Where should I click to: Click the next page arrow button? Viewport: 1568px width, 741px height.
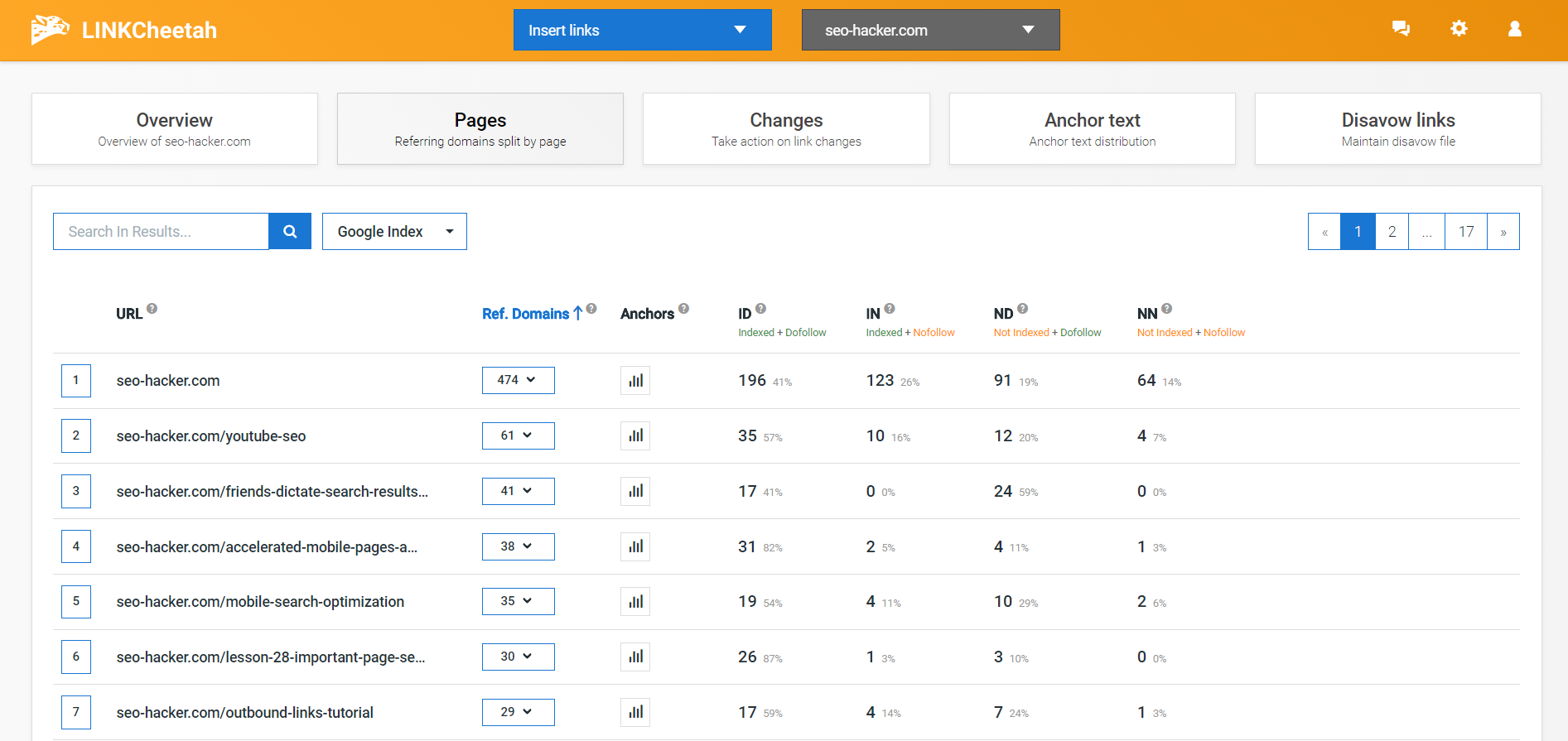coord(1503,232)
